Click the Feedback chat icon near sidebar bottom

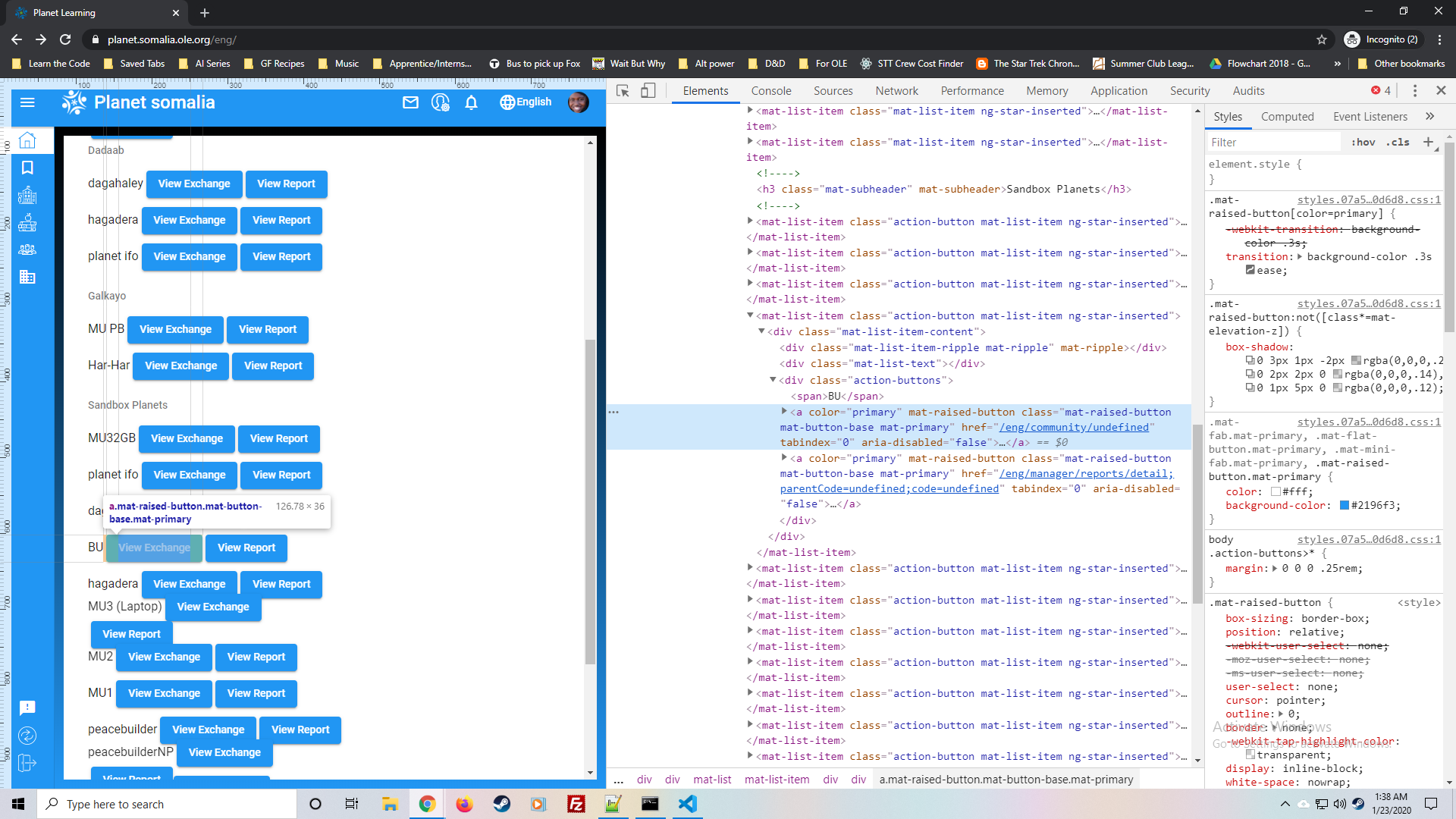click(x=28, y=708)
